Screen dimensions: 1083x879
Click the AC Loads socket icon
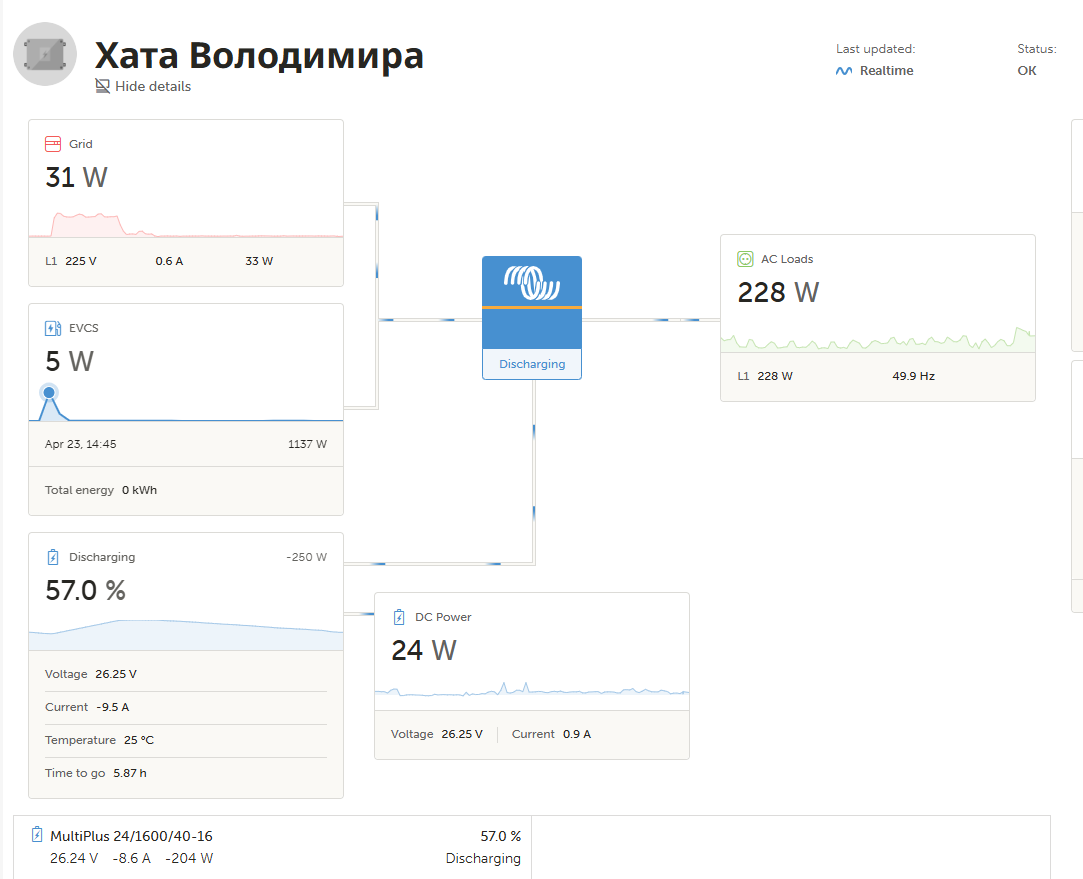(745, 259)
